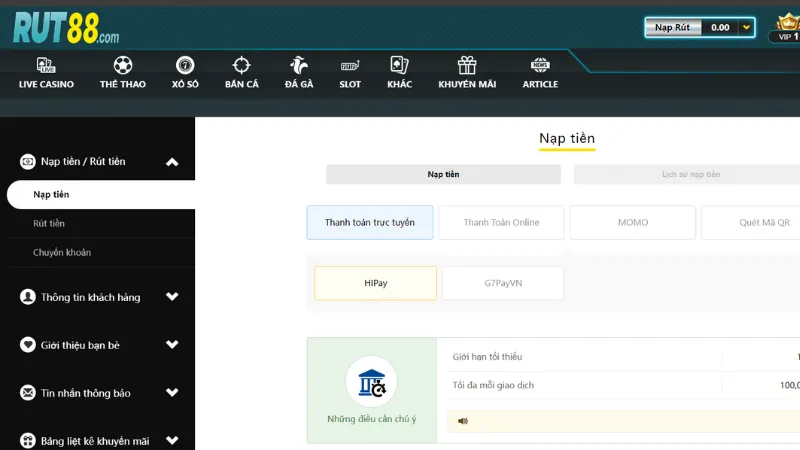800x450 pixels.
Task: Open Bắn Cá crosshair icon
Action: 241,65
